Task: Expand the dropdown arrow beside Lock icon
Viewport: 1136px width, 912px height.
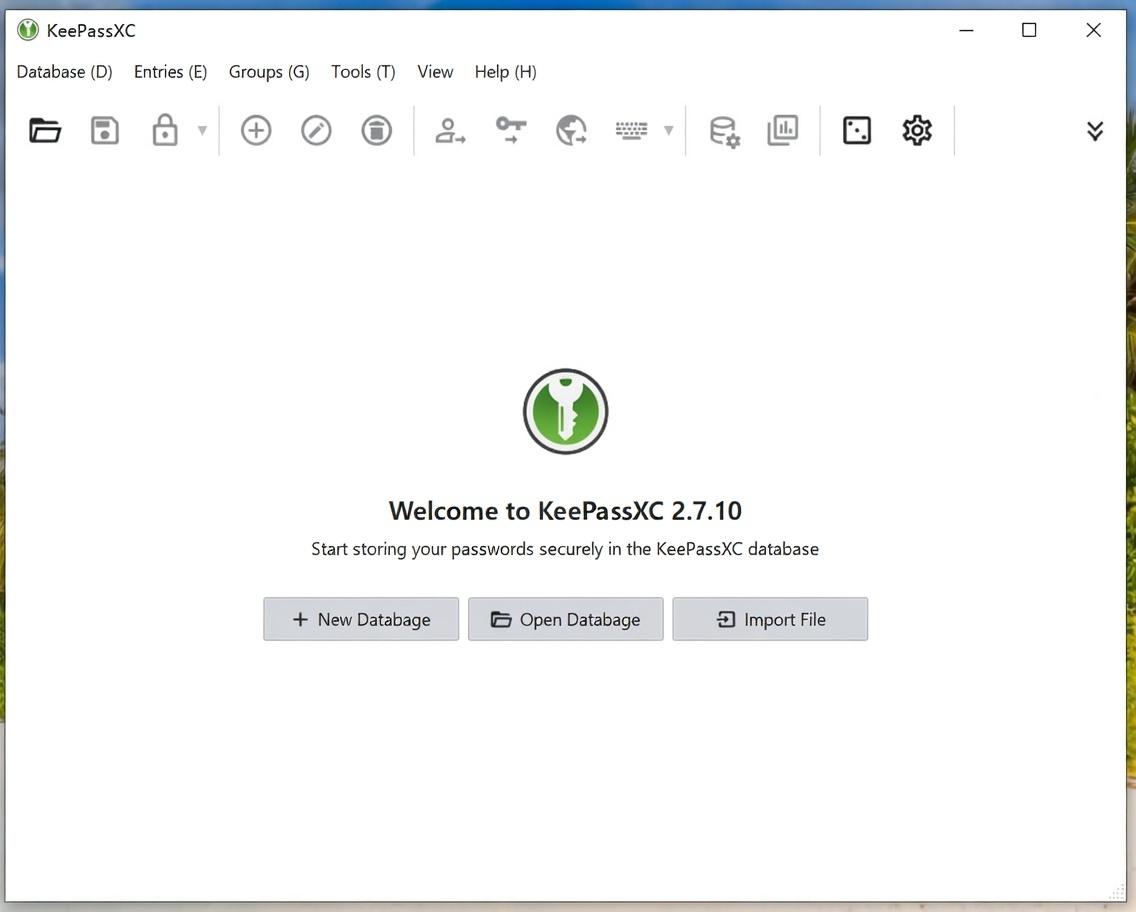Action: click(202, 130)
